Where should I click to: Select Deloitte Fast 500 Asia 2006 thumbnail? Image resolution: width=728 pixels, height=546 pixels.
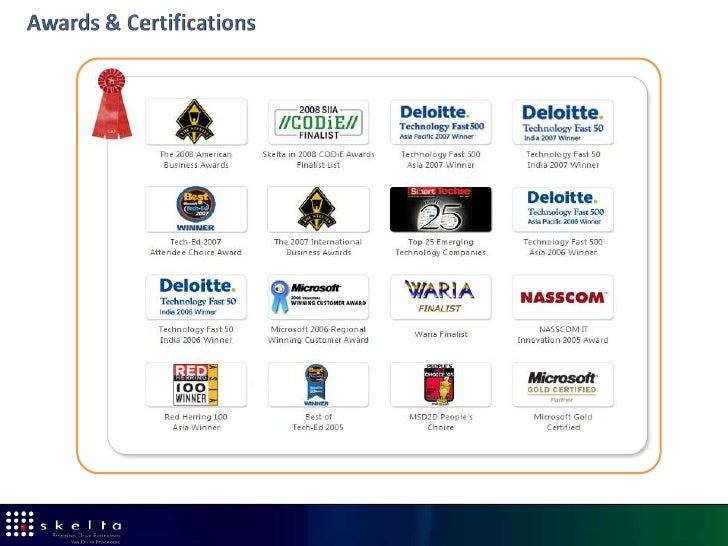[x=562, y=210]
